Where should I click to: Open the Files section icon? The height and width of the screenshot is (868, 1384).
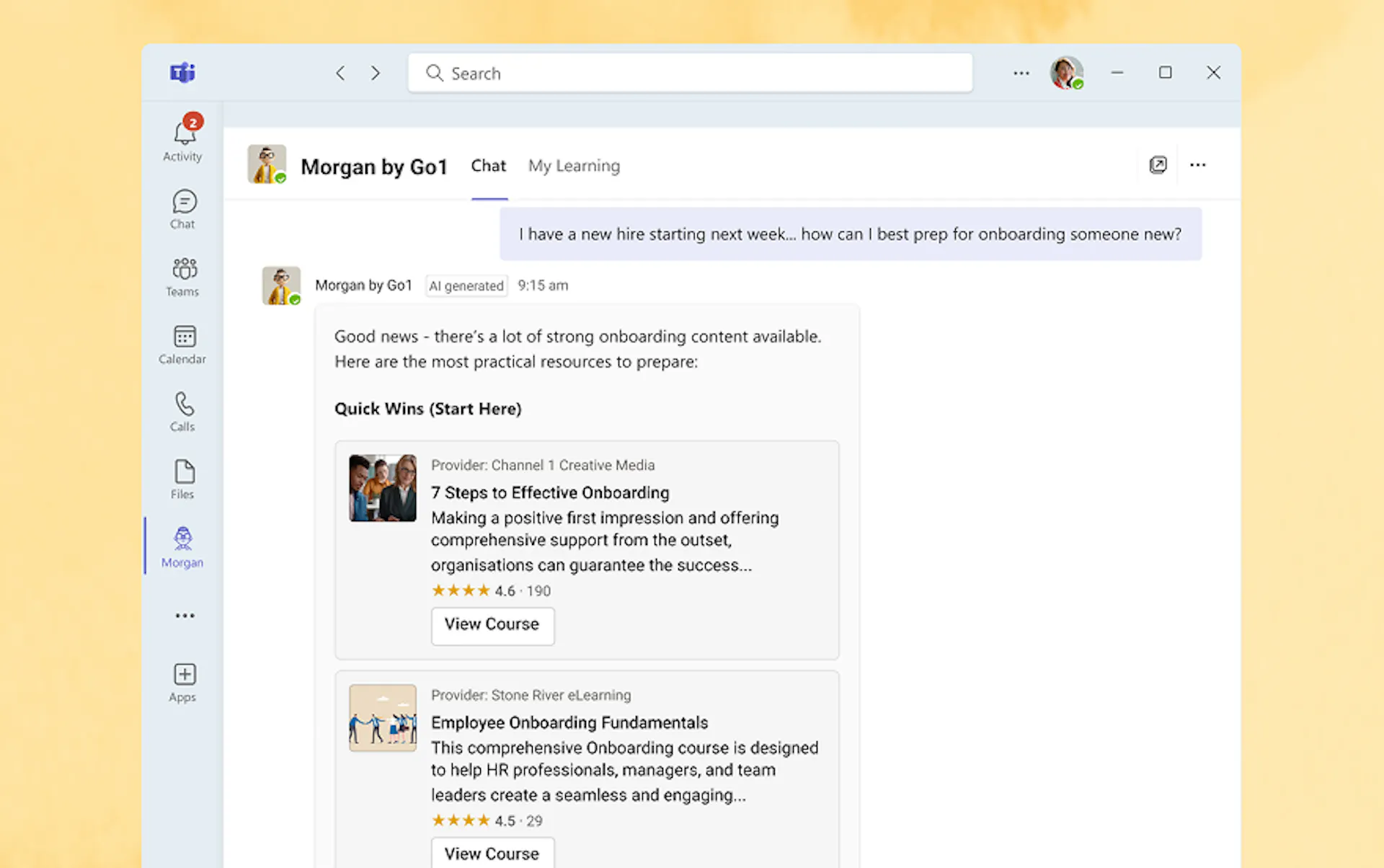tap(183, 479)
